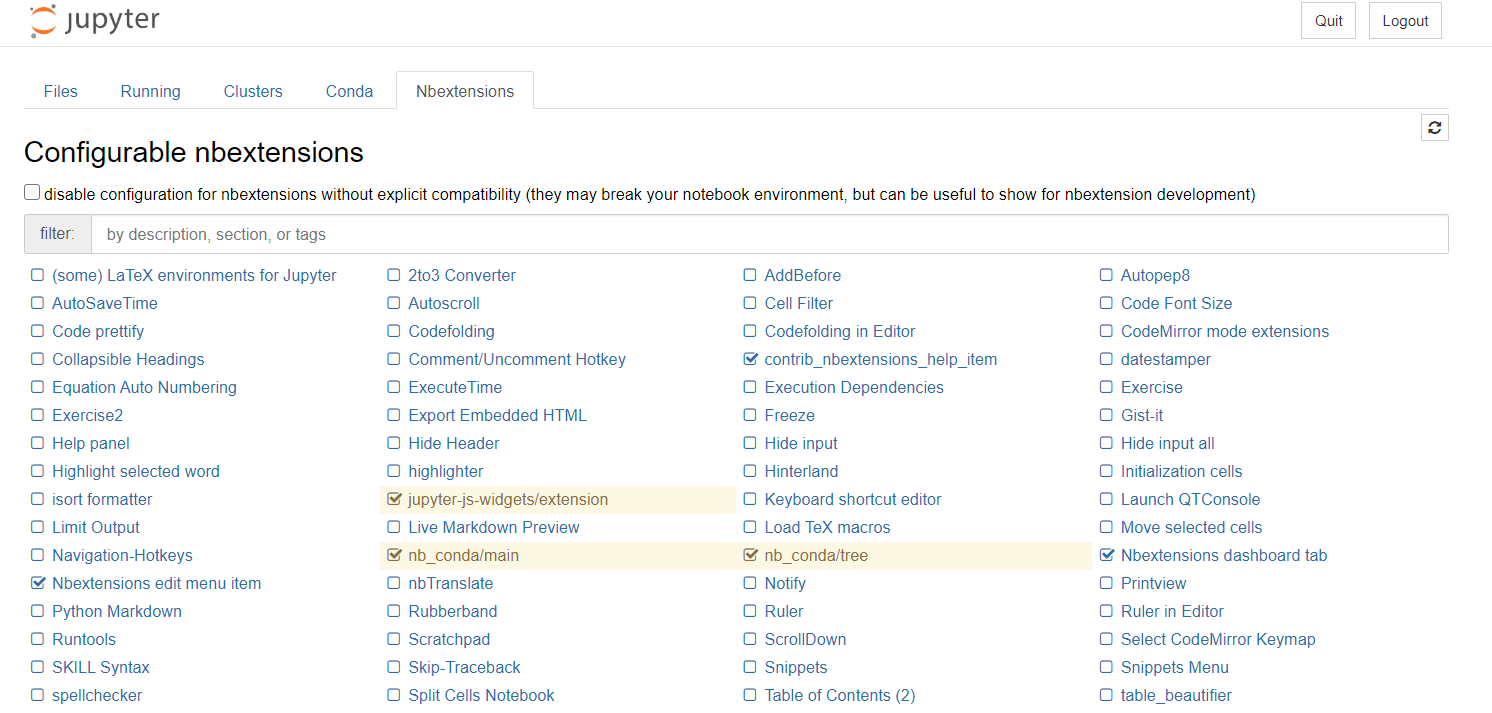Open the Clusters tab

253,90
